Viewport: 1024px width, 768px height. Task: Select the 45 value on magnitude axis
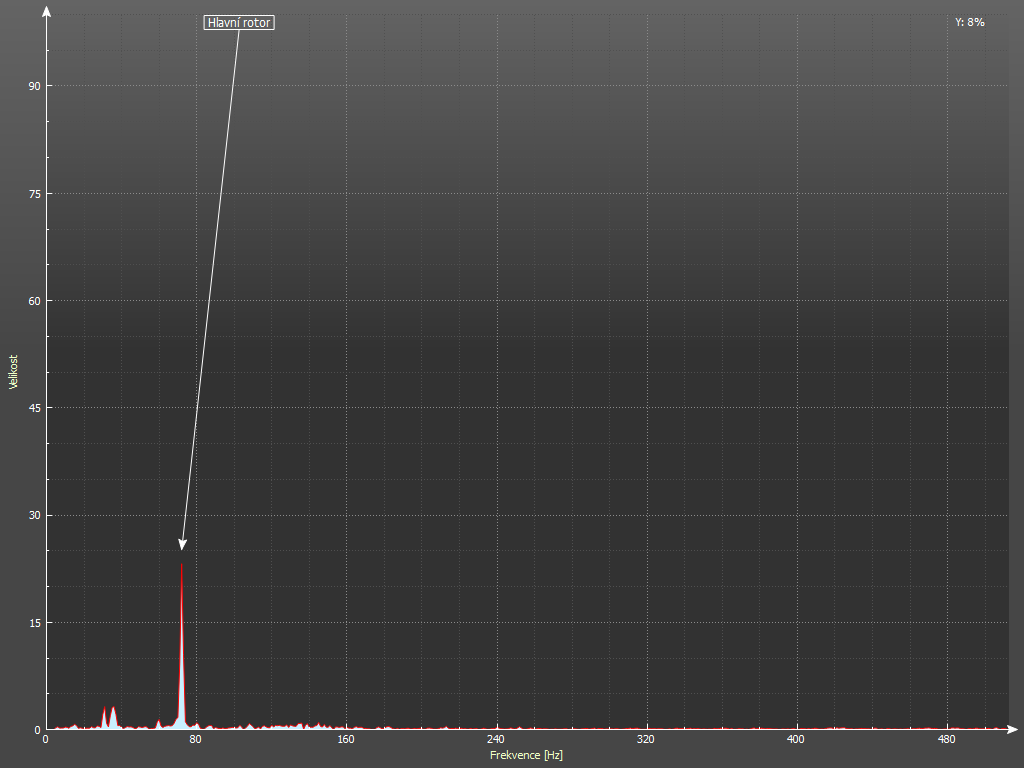tap(34, 408)
